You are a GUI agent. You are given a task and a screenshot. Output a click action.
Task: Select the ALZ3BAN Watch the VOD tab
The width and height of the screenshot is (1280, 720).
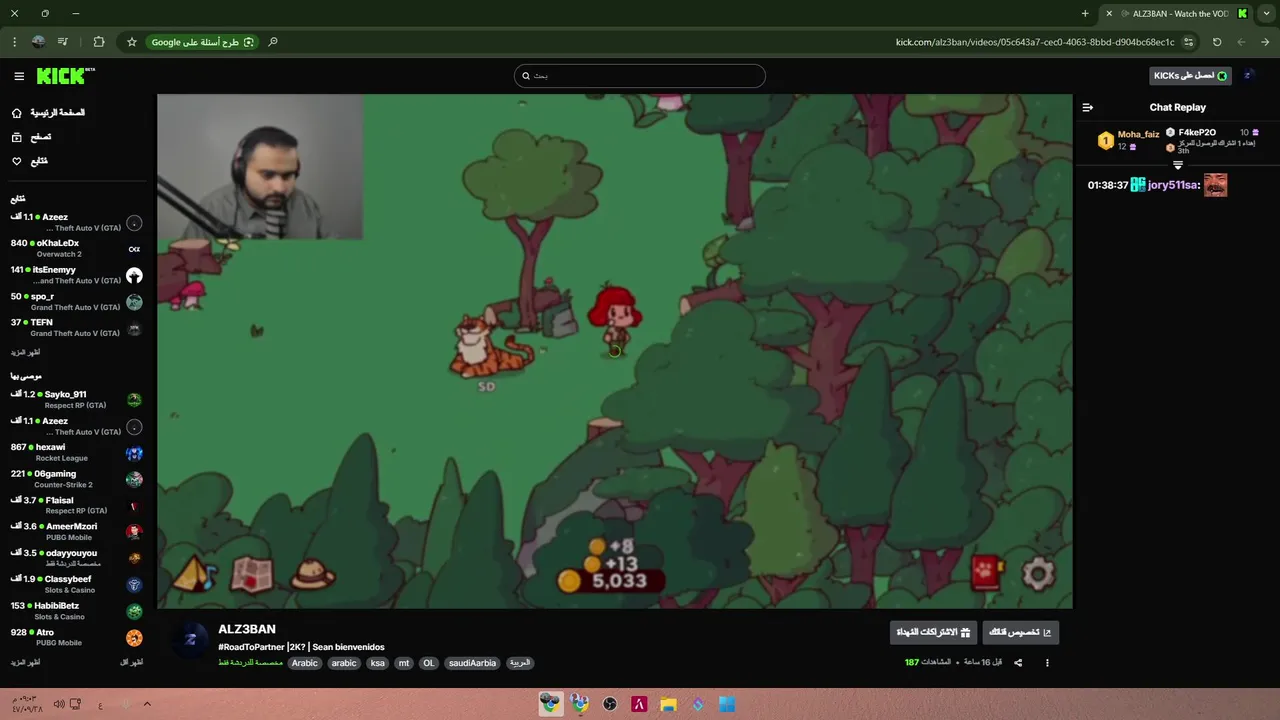pos(1178,14)
